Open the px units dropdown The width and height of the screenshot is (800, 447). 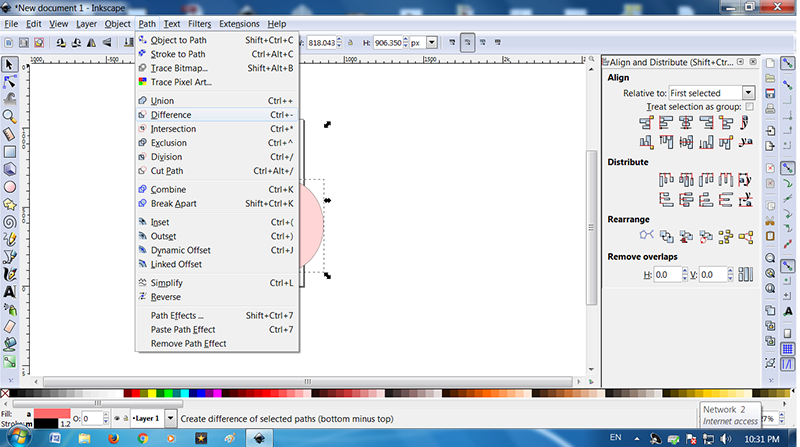click(432, 43)
